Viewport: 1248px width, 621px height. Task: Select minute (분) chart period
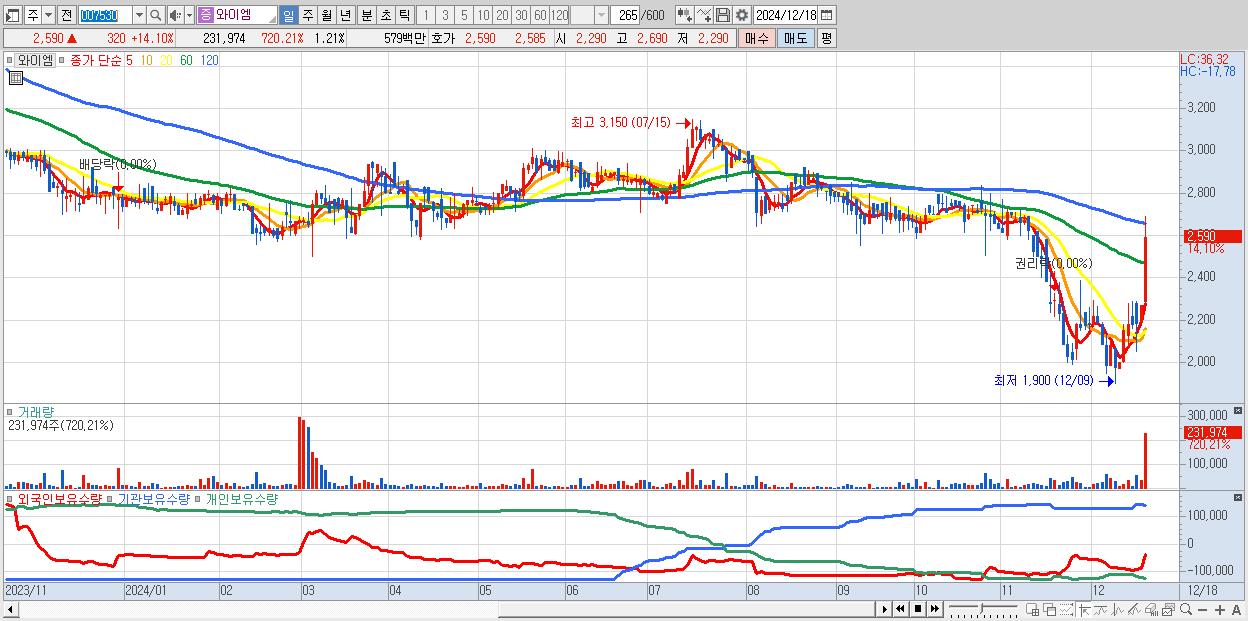point(366,15)
